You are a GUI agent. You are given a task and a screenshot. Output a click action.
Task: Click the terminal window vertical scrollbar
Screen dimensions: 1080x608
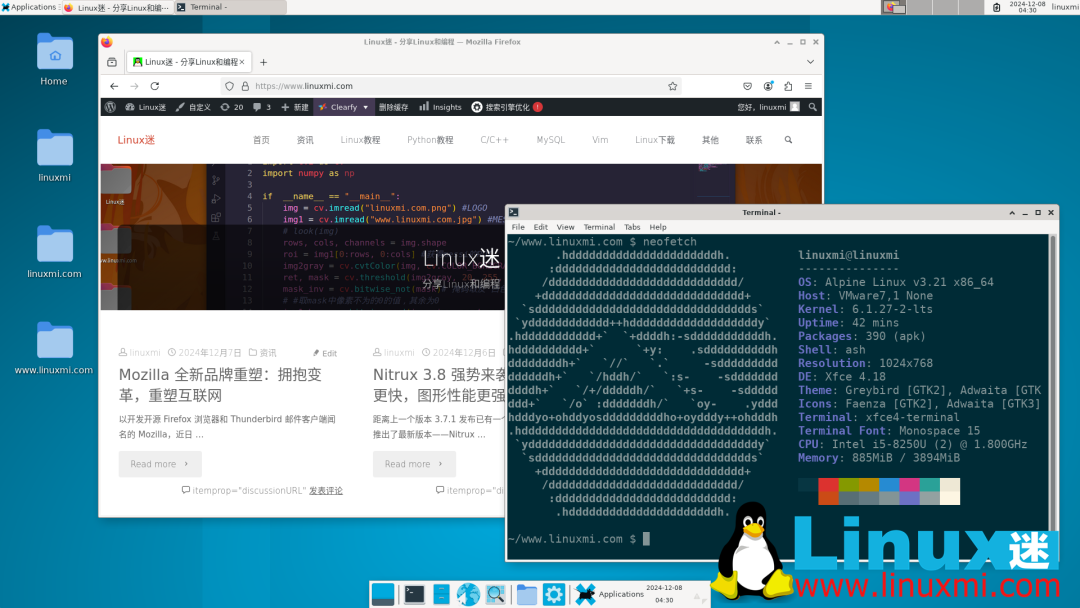tap(1052, 397)
